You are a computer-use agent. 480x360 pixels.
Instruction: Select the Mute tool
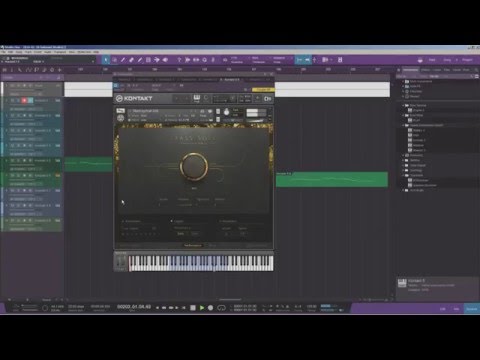[148, 60]
